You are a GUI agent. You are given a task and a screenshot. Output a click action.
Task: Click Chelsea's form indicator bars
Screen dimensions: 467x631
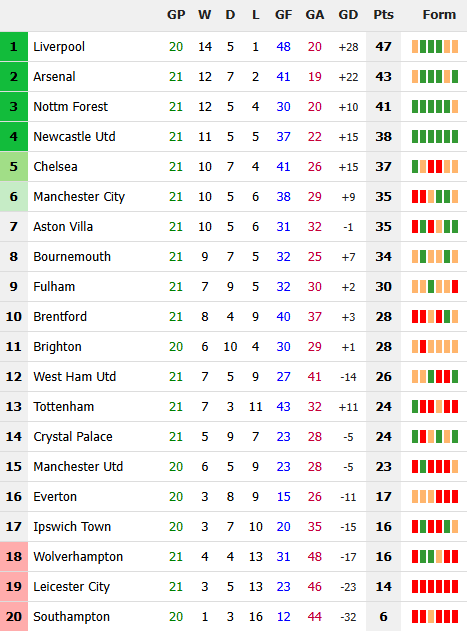pos(435,167)
